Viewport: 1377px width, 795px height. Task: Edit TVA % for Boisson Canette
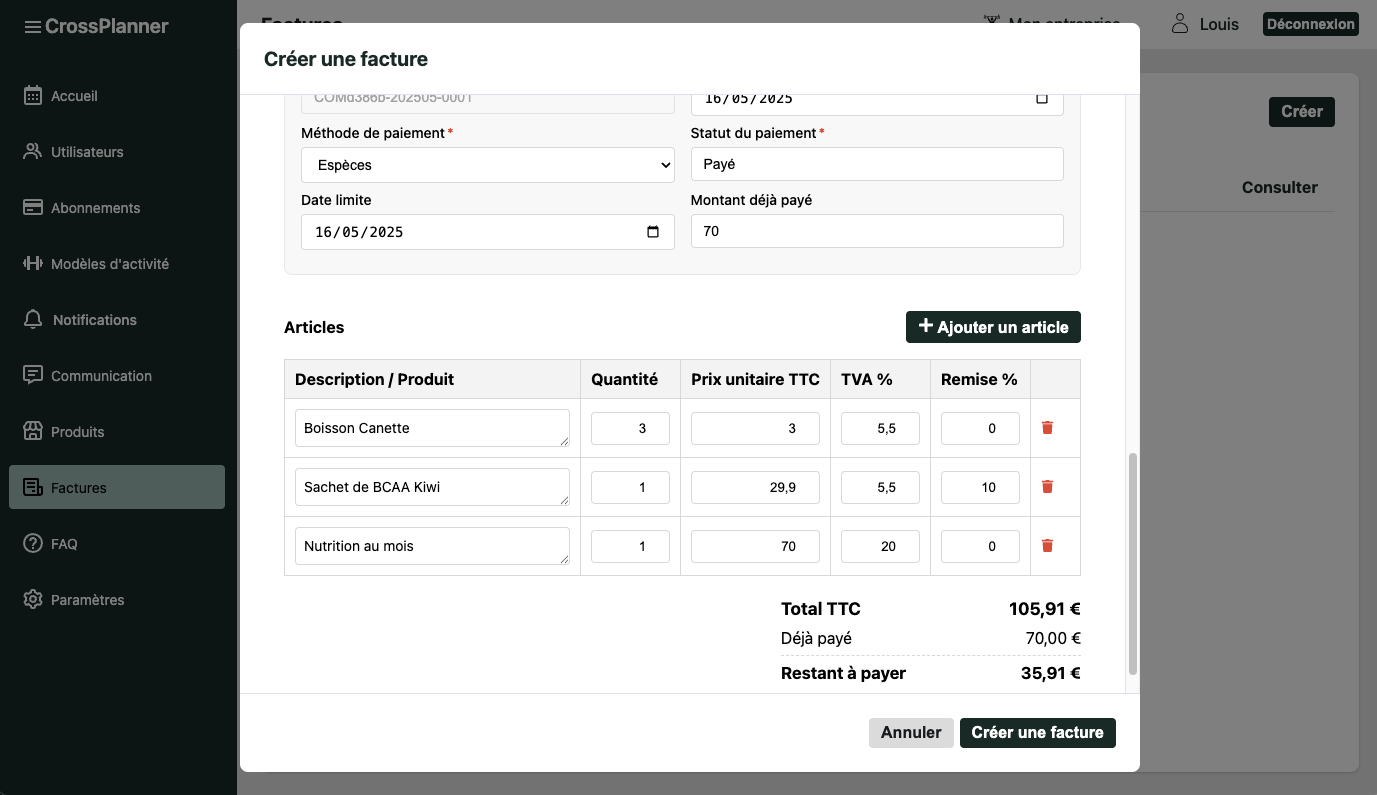point(880,428)
